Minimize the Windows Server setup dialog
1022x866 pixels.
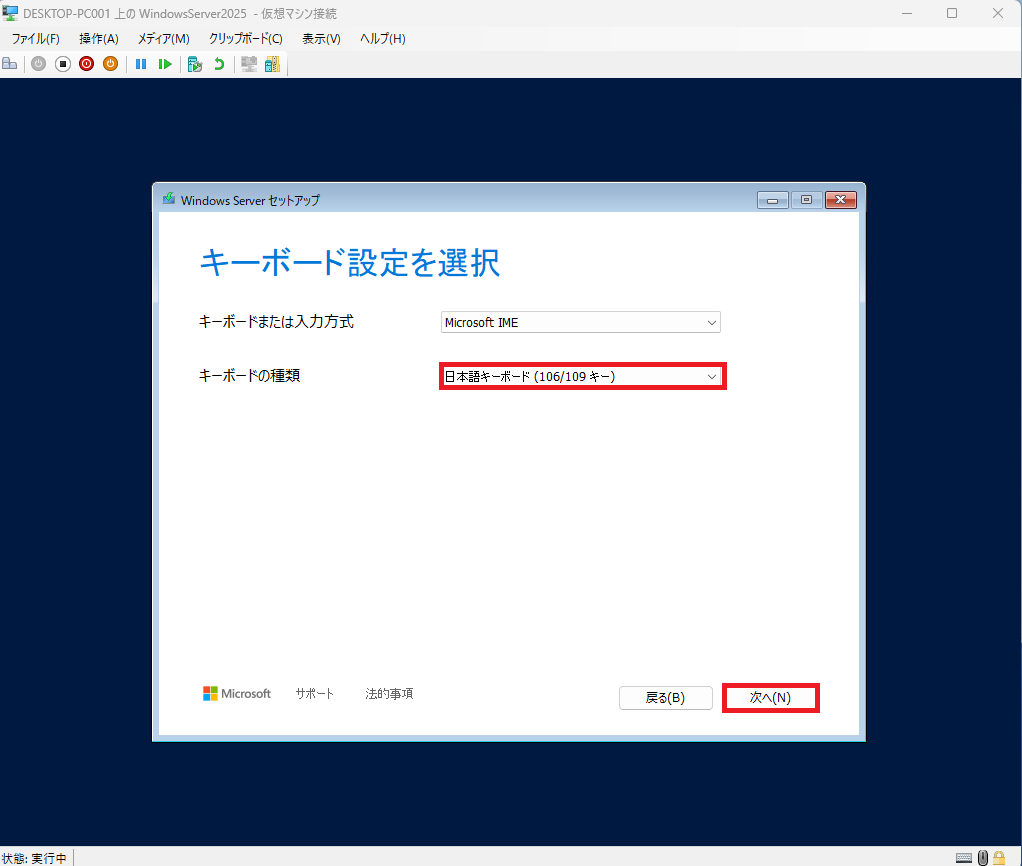pos(772,200)
